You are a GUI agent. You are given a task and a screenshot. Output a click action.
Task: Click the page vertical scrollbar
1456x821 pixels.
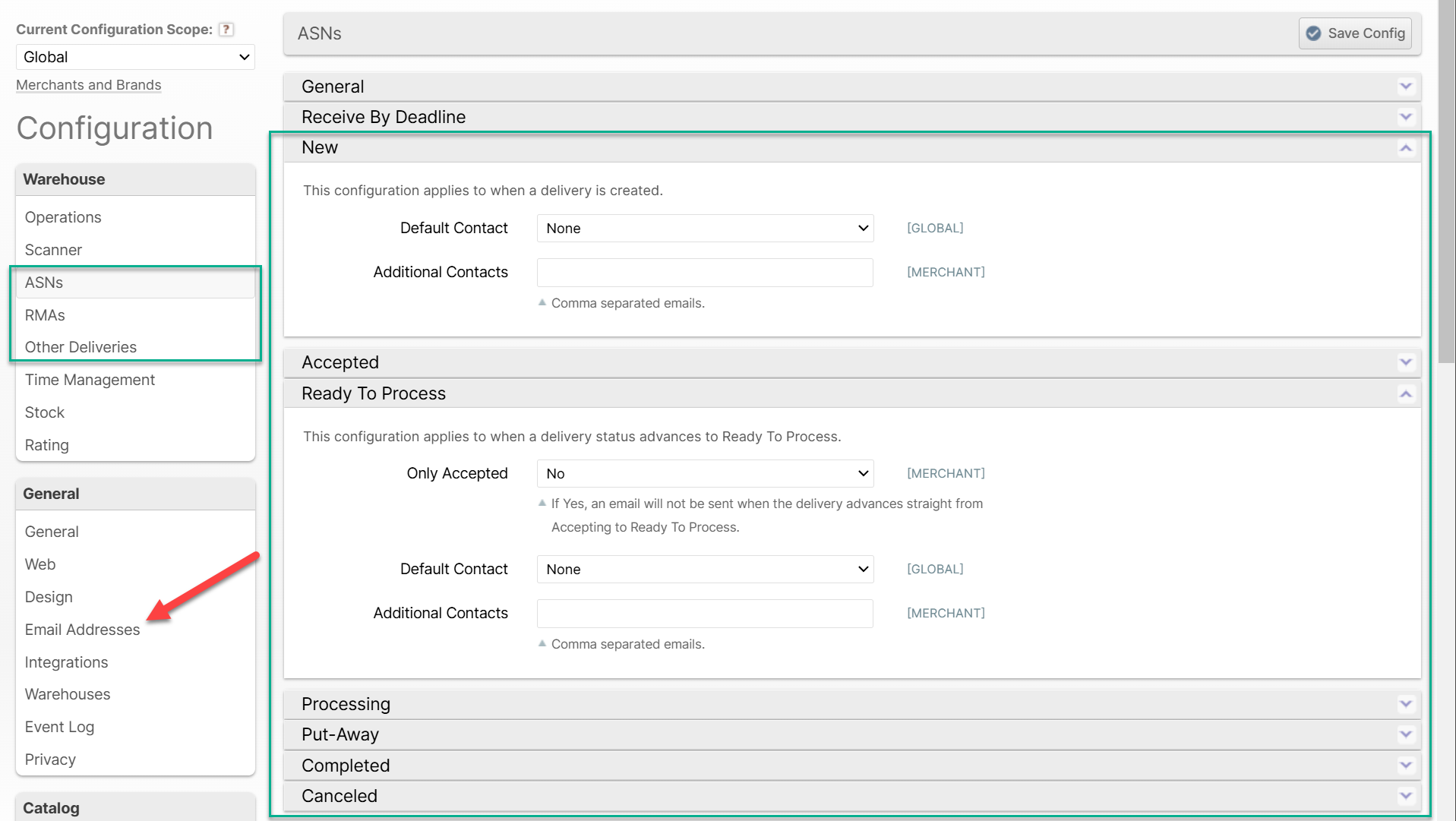click(x=1446, y=182)
